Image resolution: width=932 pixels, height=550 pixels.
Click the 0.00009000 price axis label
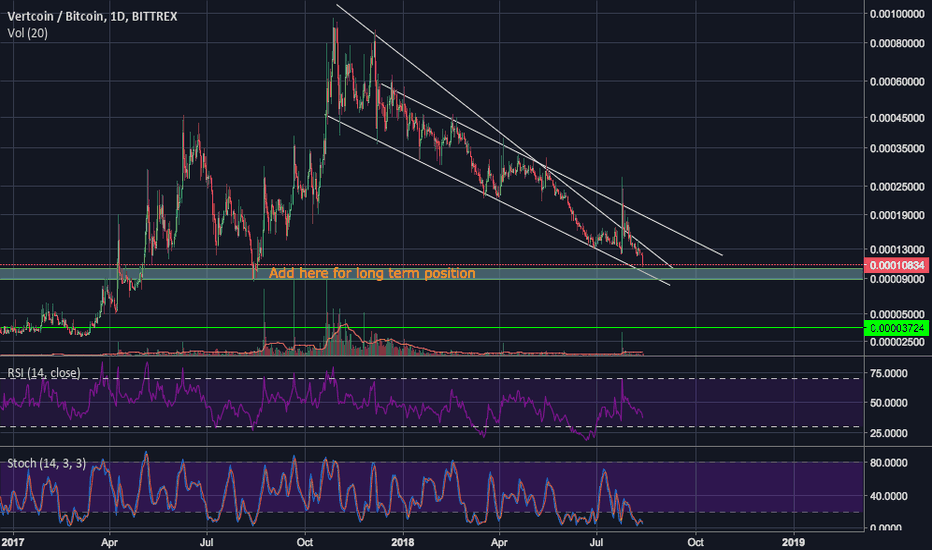pyautogui.click(x=897, y=279)
